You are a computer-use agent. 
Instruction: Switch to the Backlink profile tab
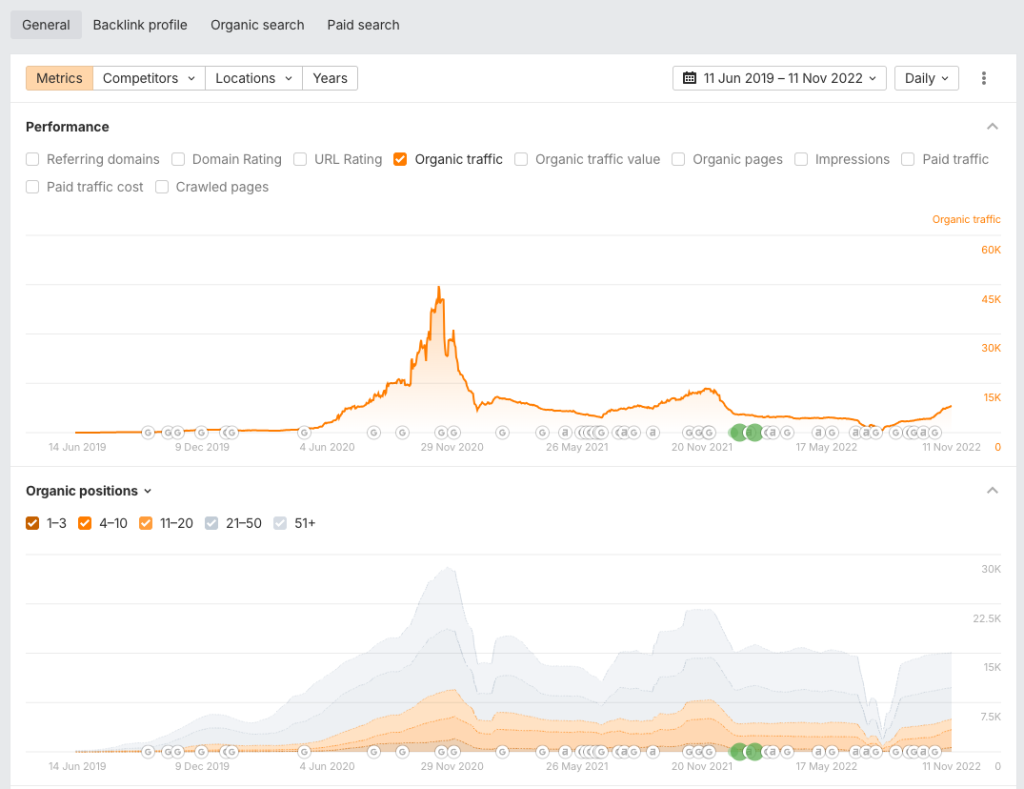tap(140, 25)
